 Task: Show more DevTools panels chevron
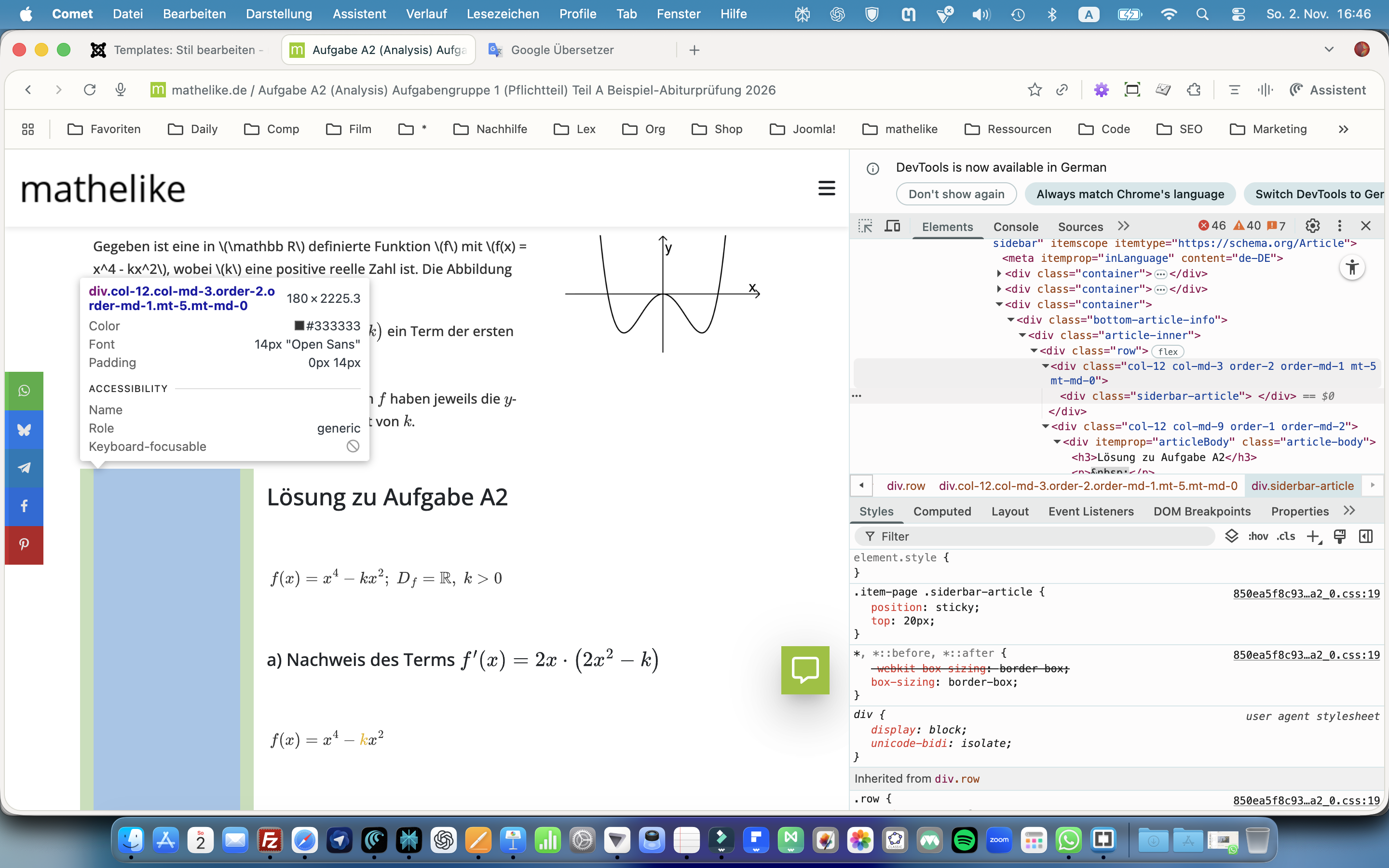click(1123, 226)
